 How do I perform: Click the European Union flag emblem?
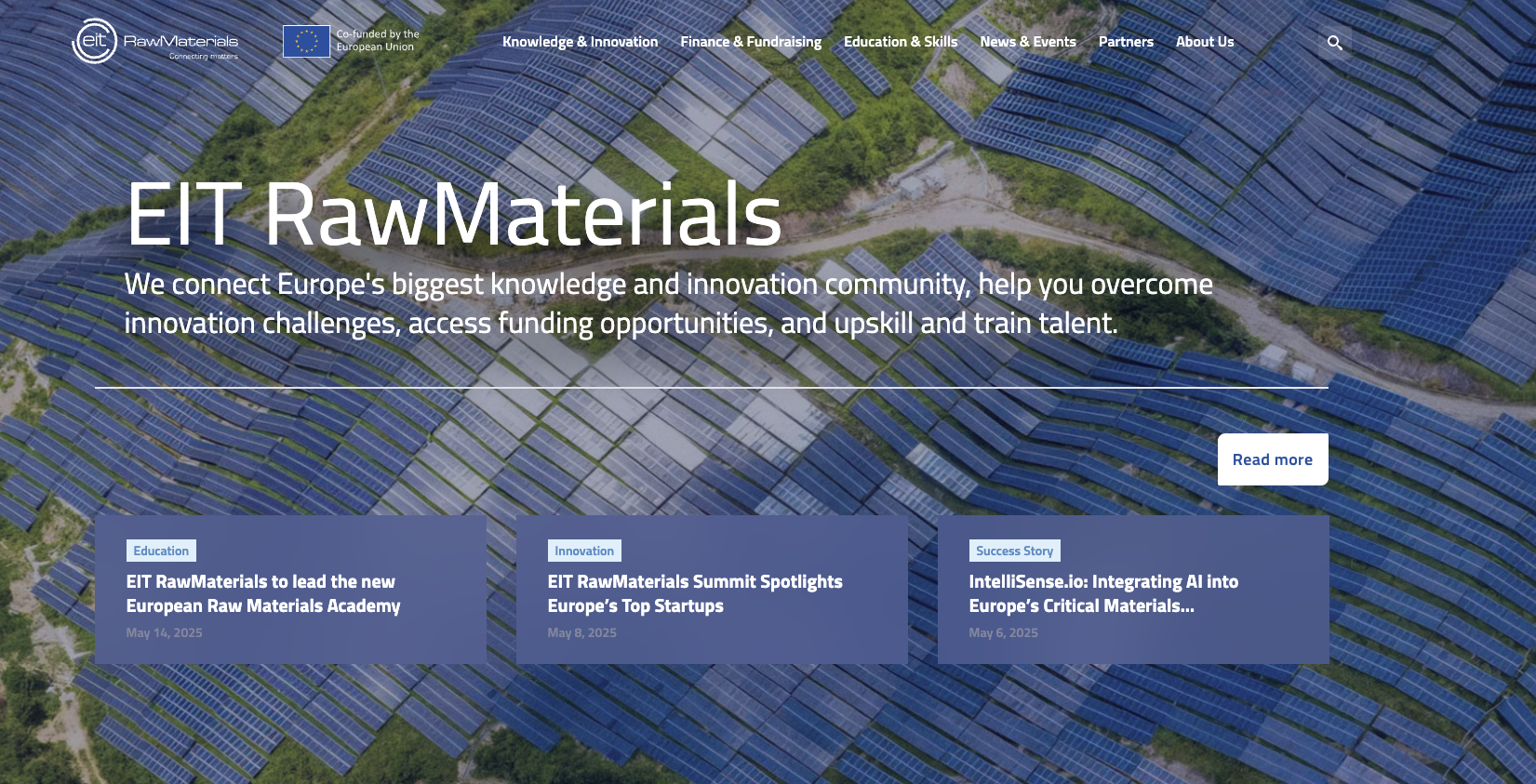tap(306, 41)
